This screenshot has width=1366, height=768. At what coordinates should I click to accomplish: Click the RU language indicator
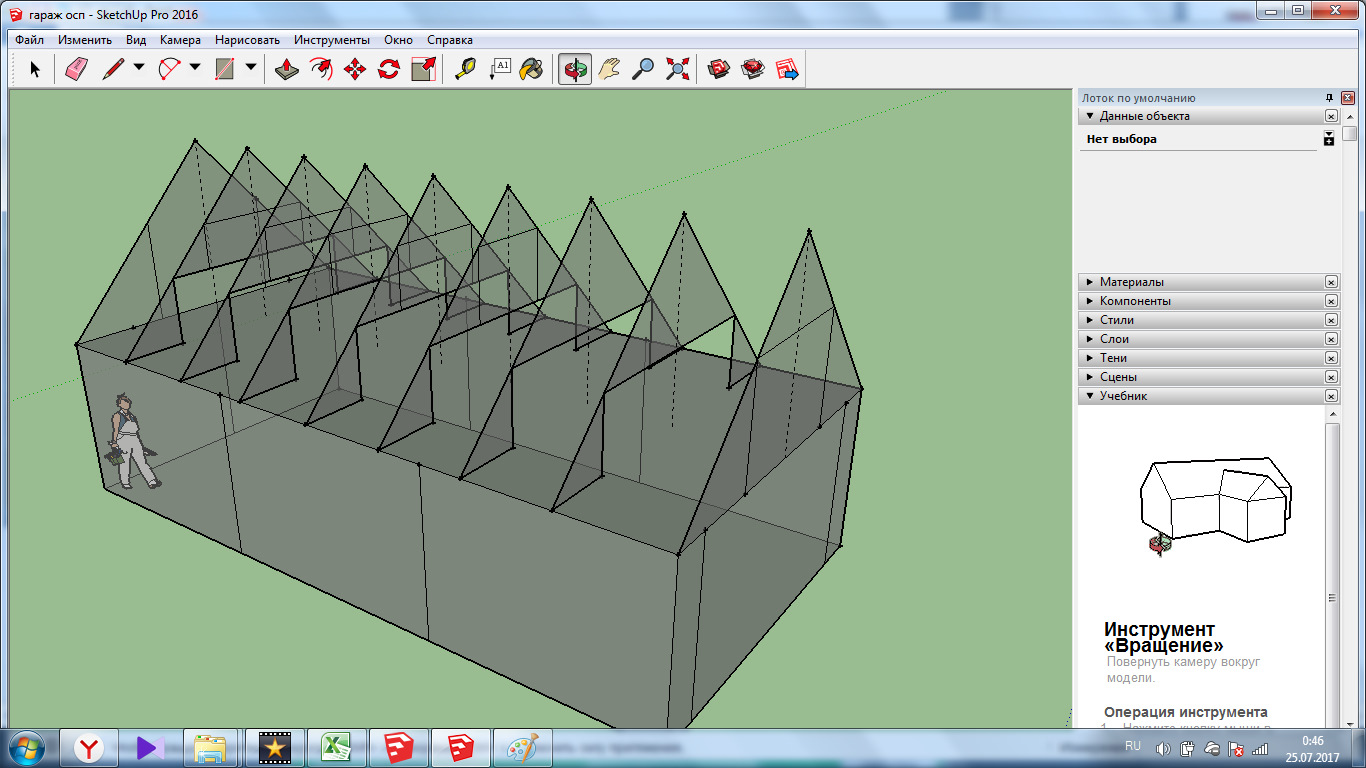coord(1133,746)
